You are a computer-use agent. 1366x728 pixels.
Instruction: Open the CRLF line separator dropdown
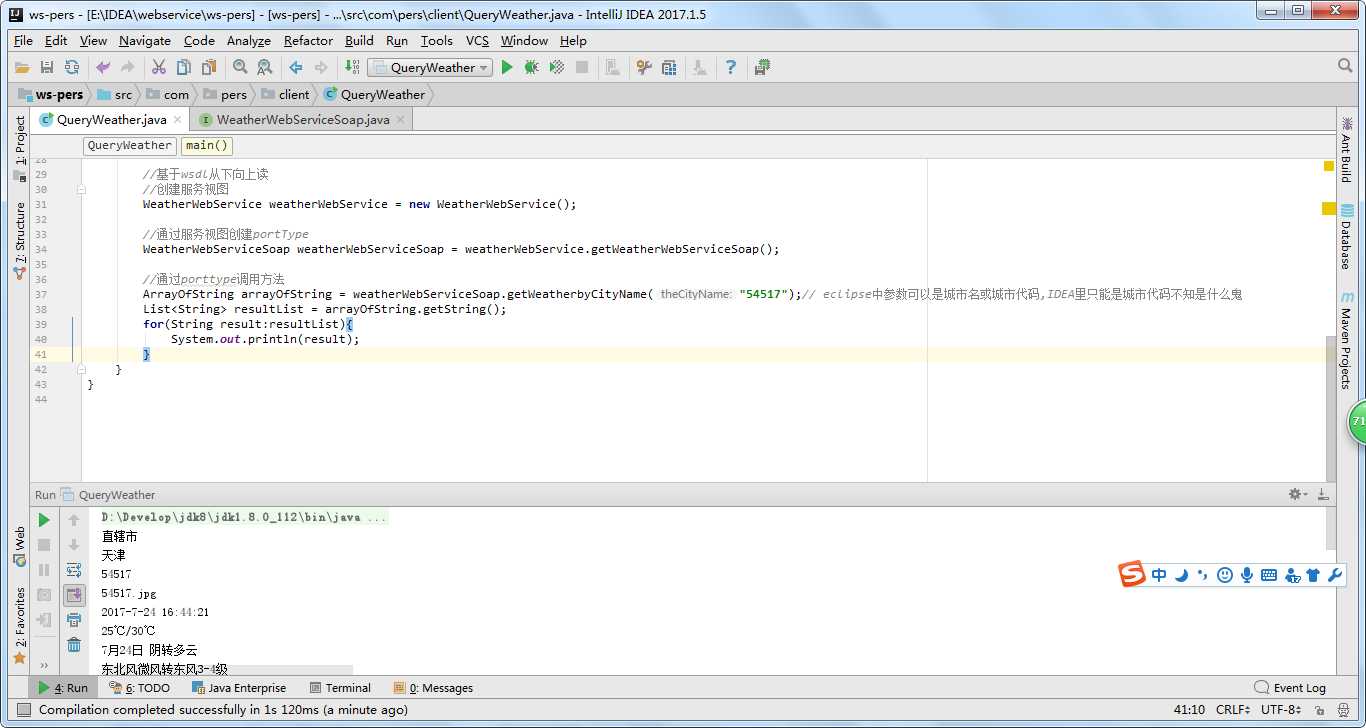pyautogui.click(x=1232, y=710)
